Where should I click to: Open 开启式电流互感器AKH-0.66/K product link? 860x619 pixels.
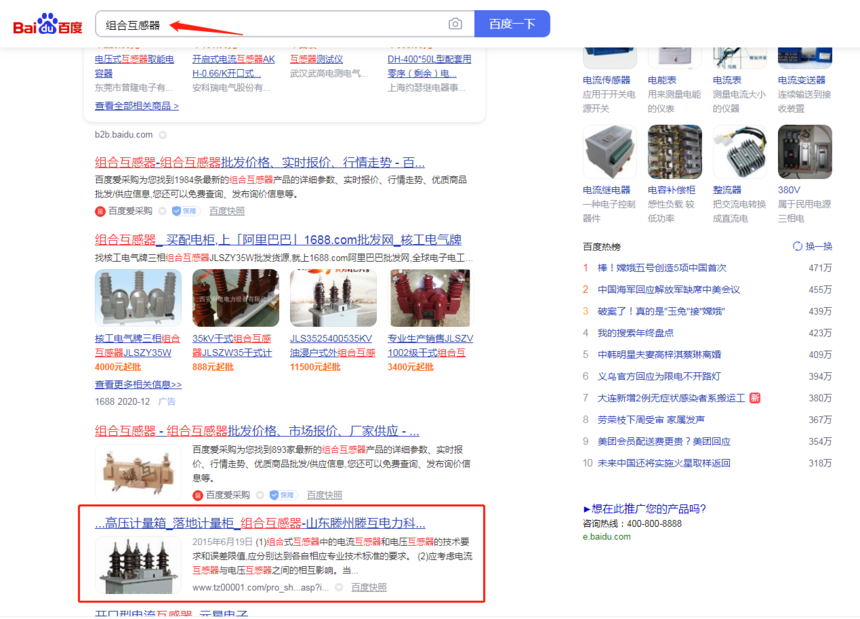coord(233,66)
